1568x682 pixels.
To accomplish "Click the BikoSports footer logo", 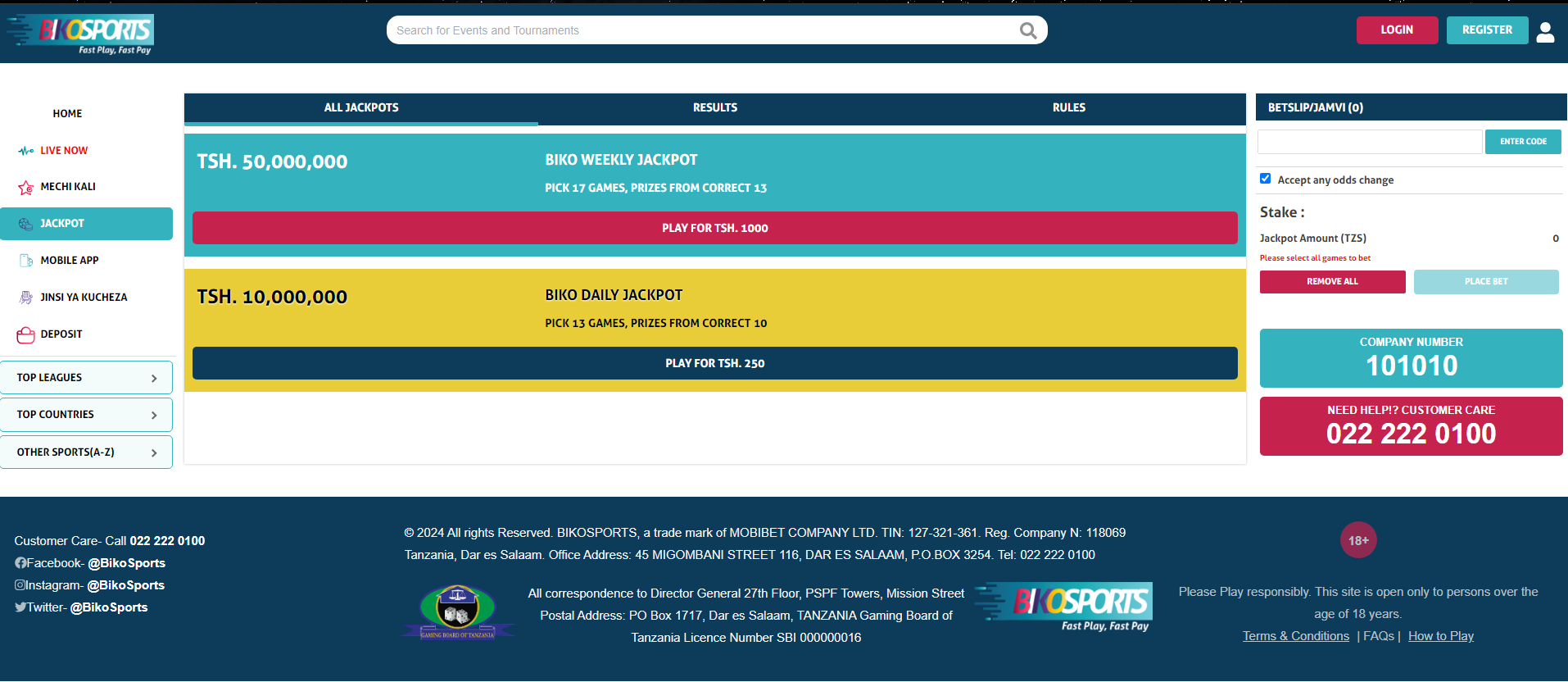I will click(x=1063, y=607).
